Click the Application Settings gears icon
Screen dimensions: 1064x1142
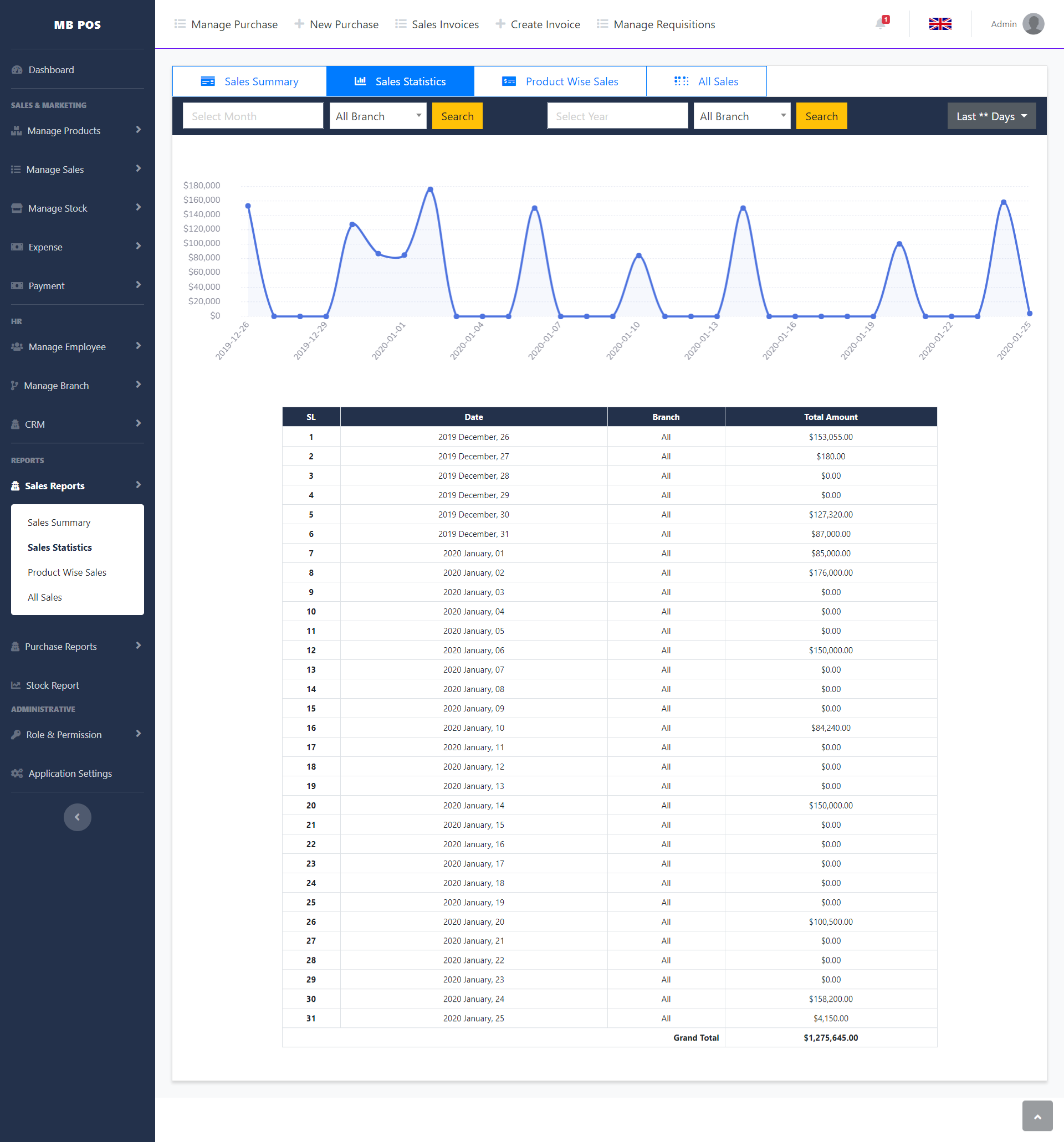point(17,773)
